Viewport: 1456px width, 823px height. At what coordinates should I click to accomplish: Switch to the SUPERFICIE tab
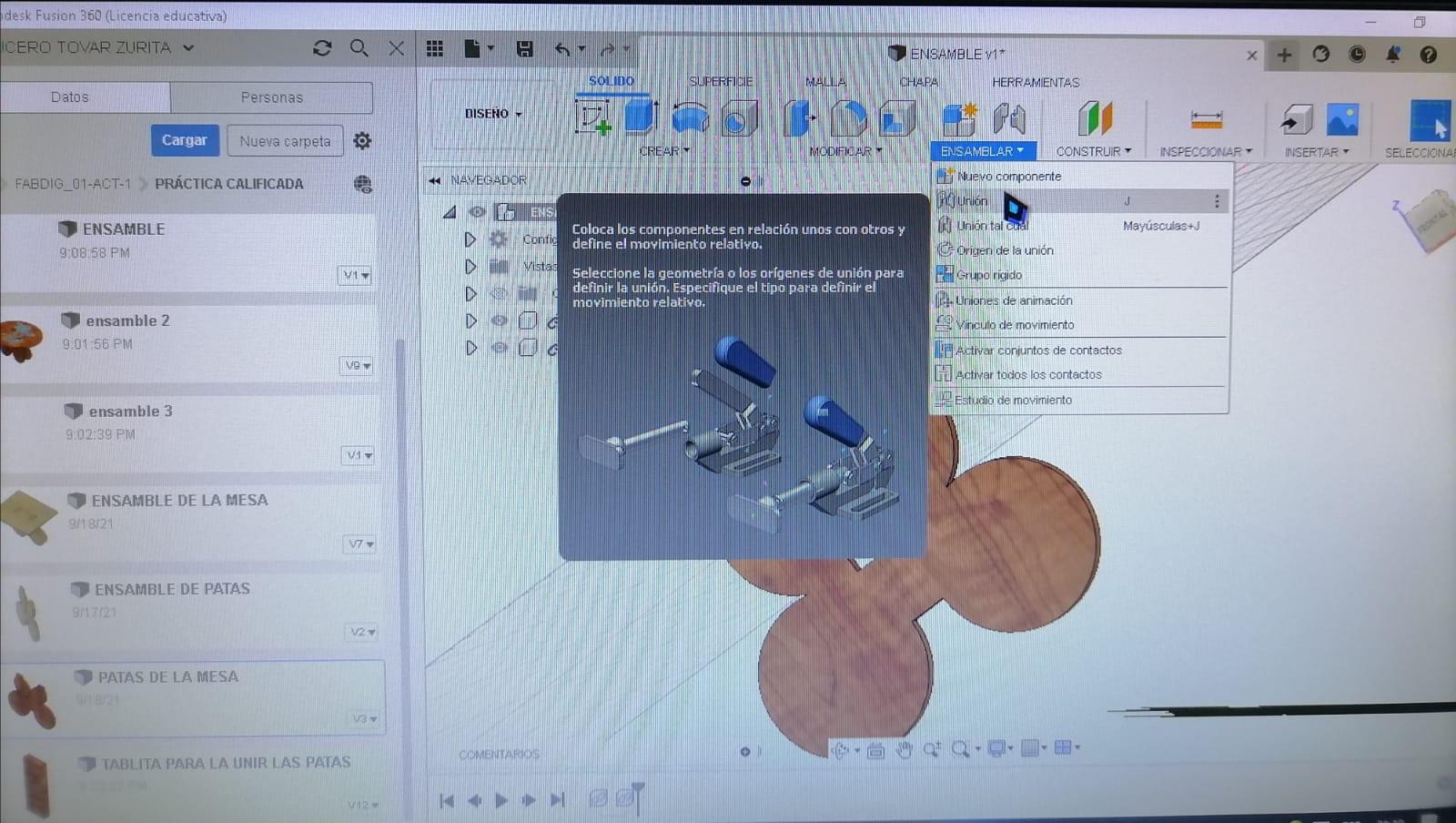coord(721,82)
